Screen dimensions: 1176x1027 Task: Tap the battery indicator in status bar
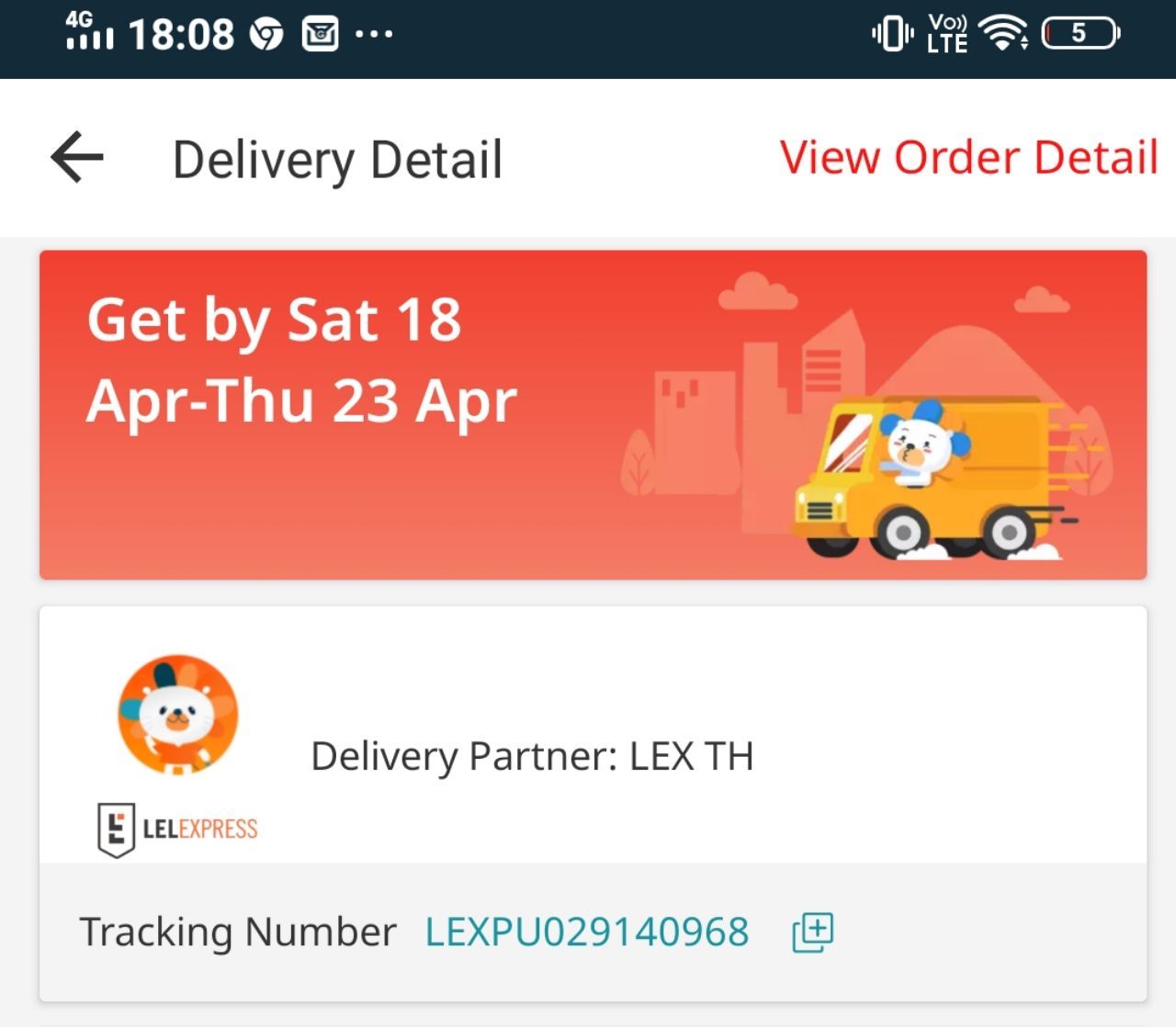coord(1080,34)
